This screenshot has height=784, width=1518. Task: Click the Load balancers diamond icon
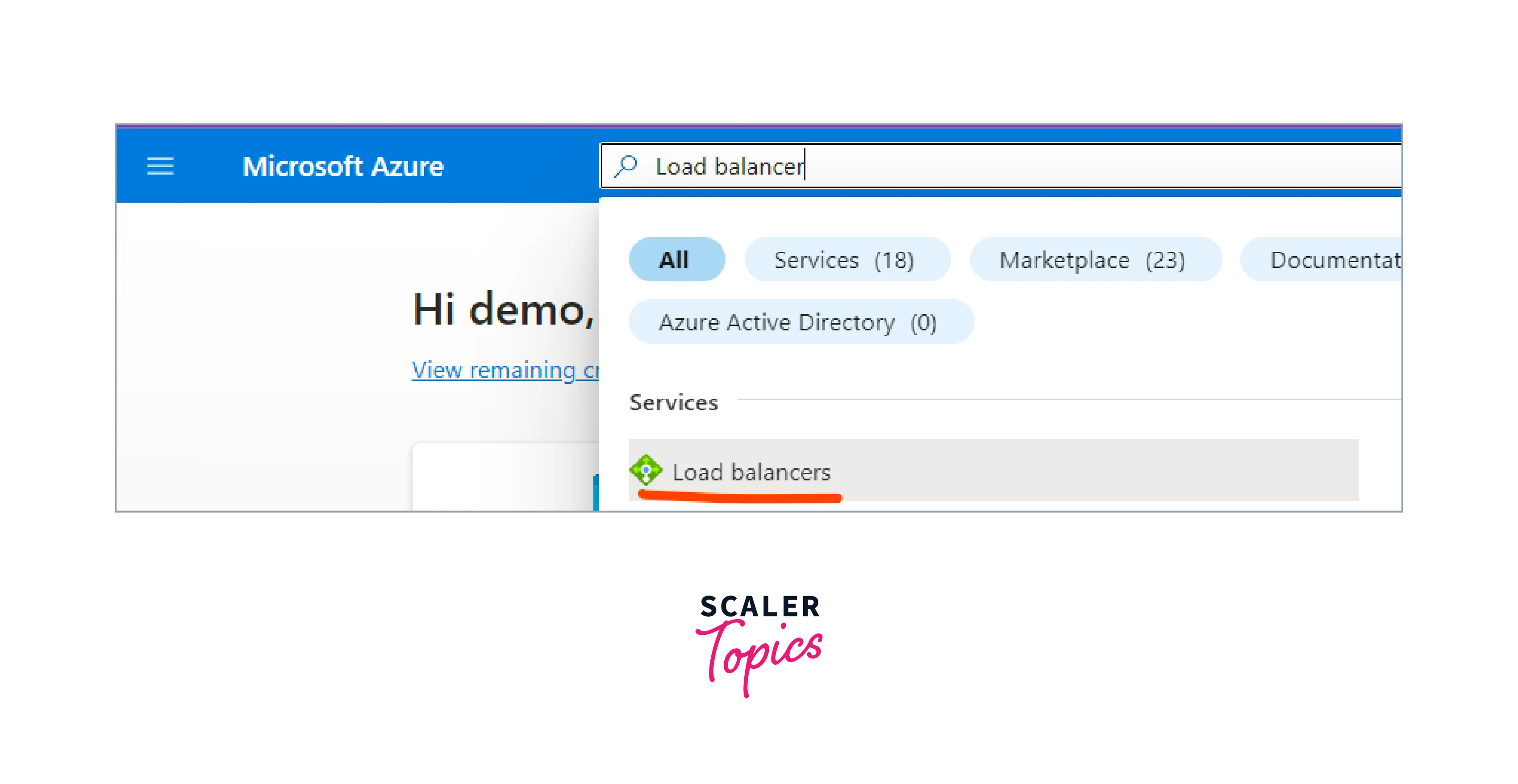pos(646,471)
